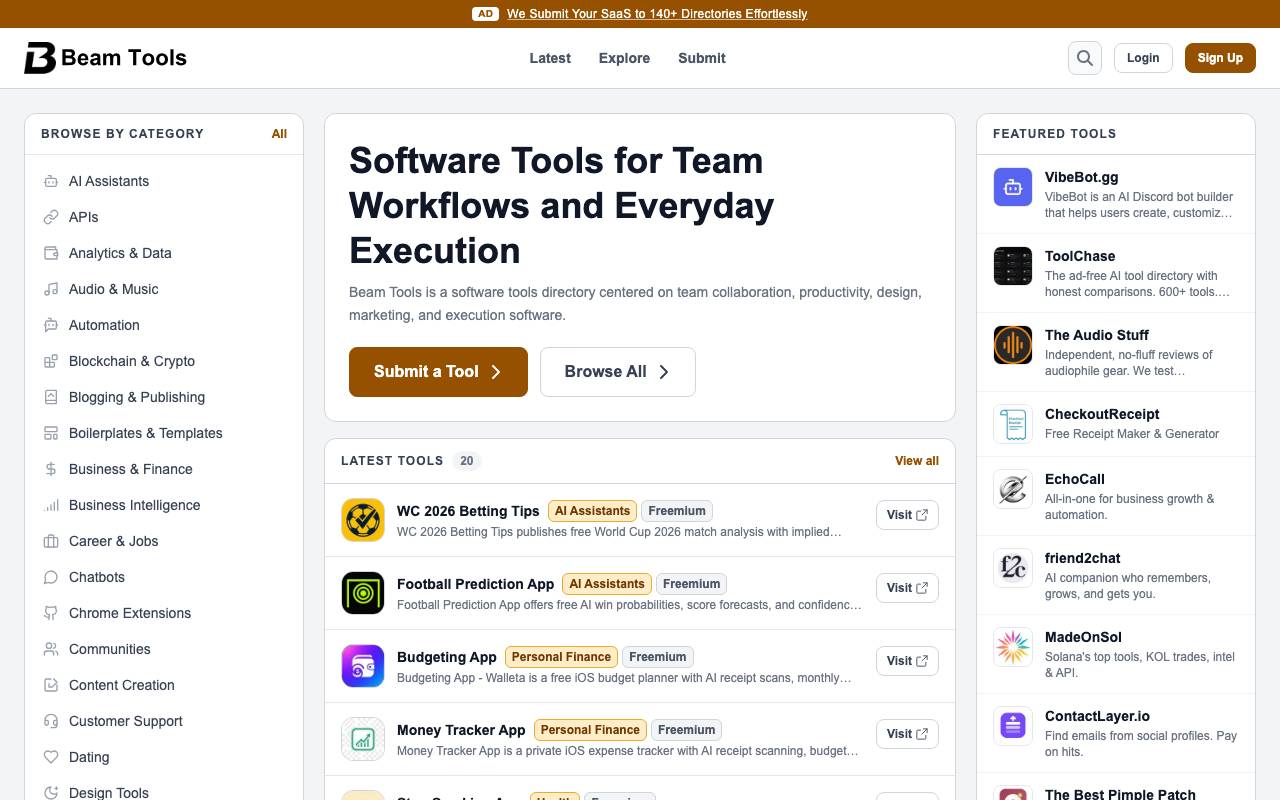The width and height of the screenshot is (1280, 800).
Task: Open the ad link about 140+ directories
Action: pos(657,14)
